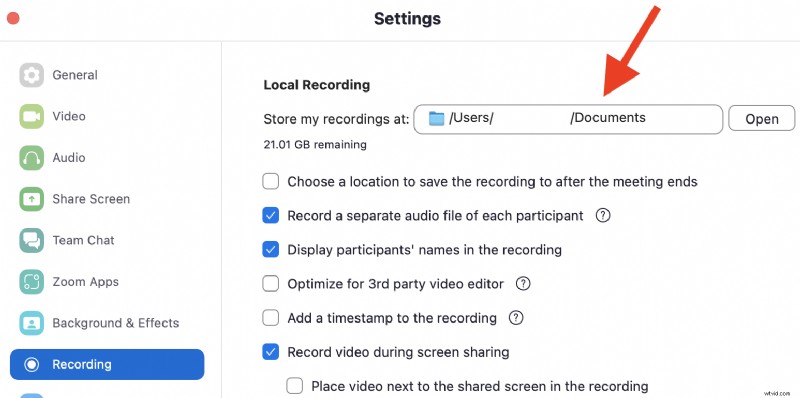
Task: Click the 'Store my recordings at:' label
Action: pyautogui.click(x=336, y=119)
